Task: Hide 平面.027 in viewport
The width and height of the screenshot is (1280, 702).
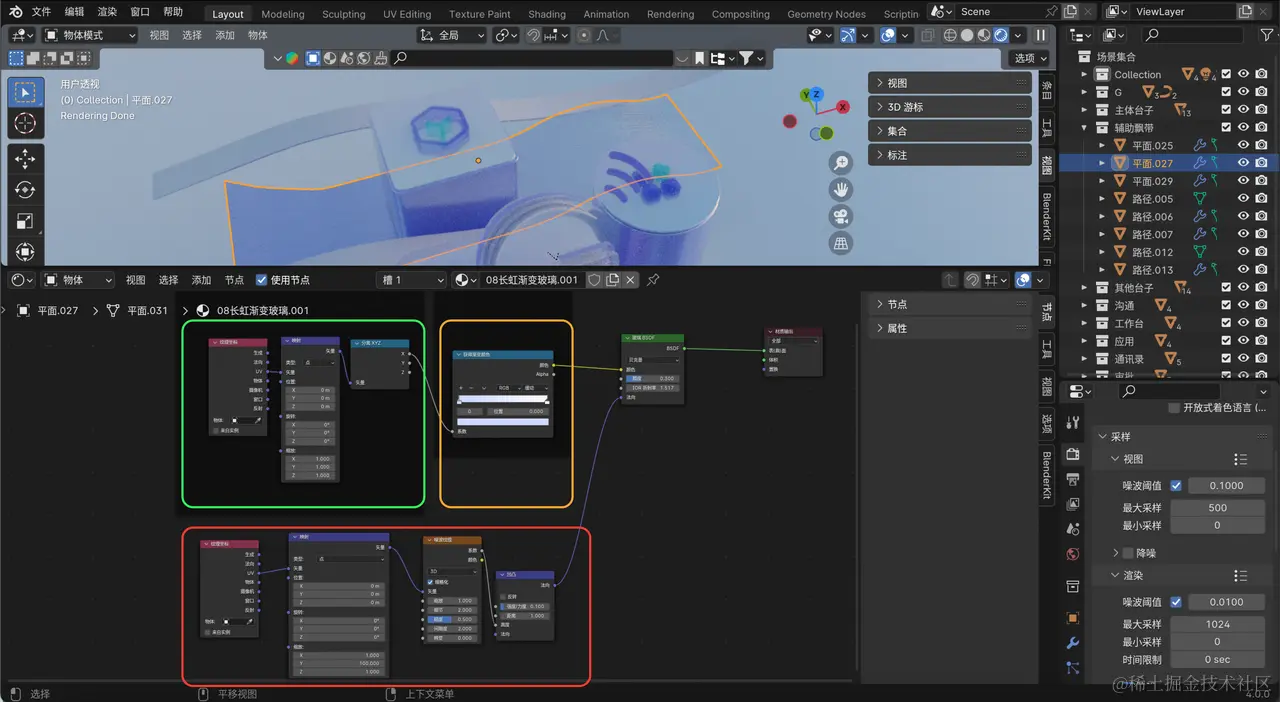Action: coord(1244,163)
